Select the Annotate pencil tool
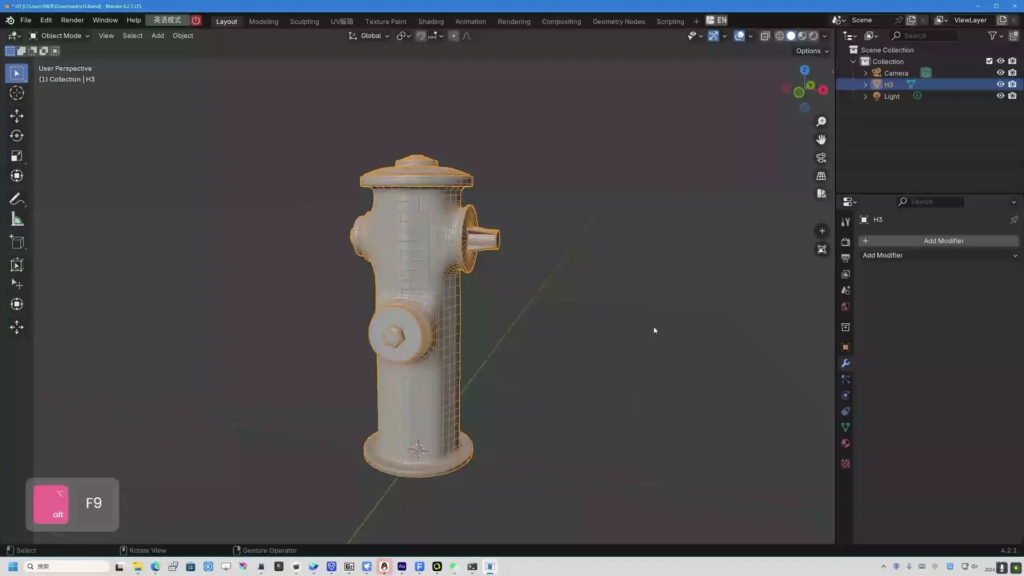This screenshot has width=1024, height=576. pos(17,199)
